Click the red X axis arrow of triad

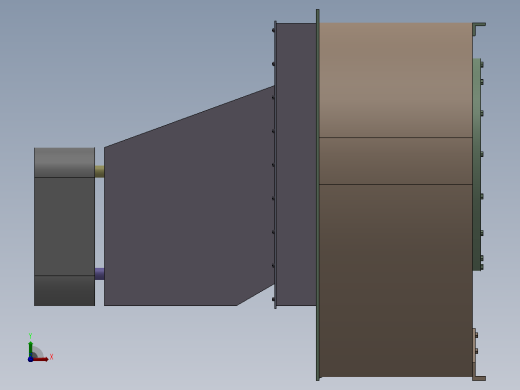click(x=41, y=359)
